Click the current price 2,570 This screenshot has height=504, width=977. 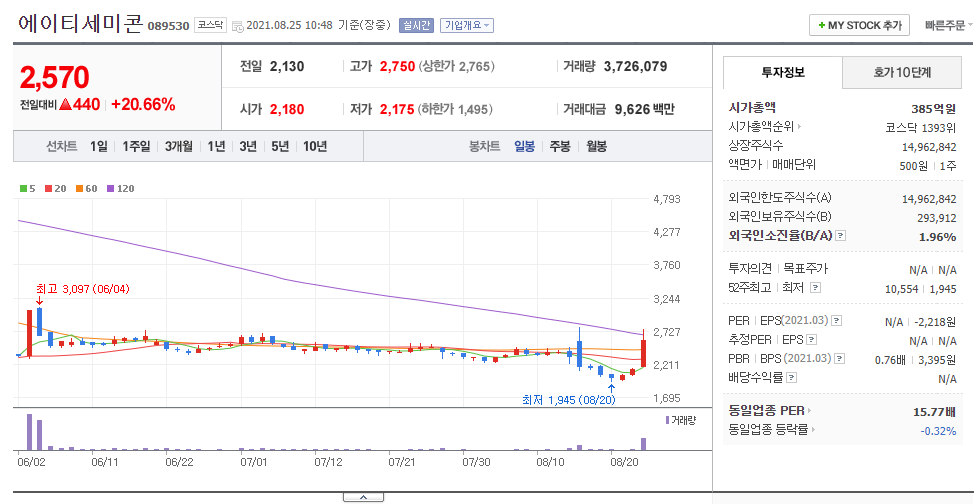[x=55, y=78]
